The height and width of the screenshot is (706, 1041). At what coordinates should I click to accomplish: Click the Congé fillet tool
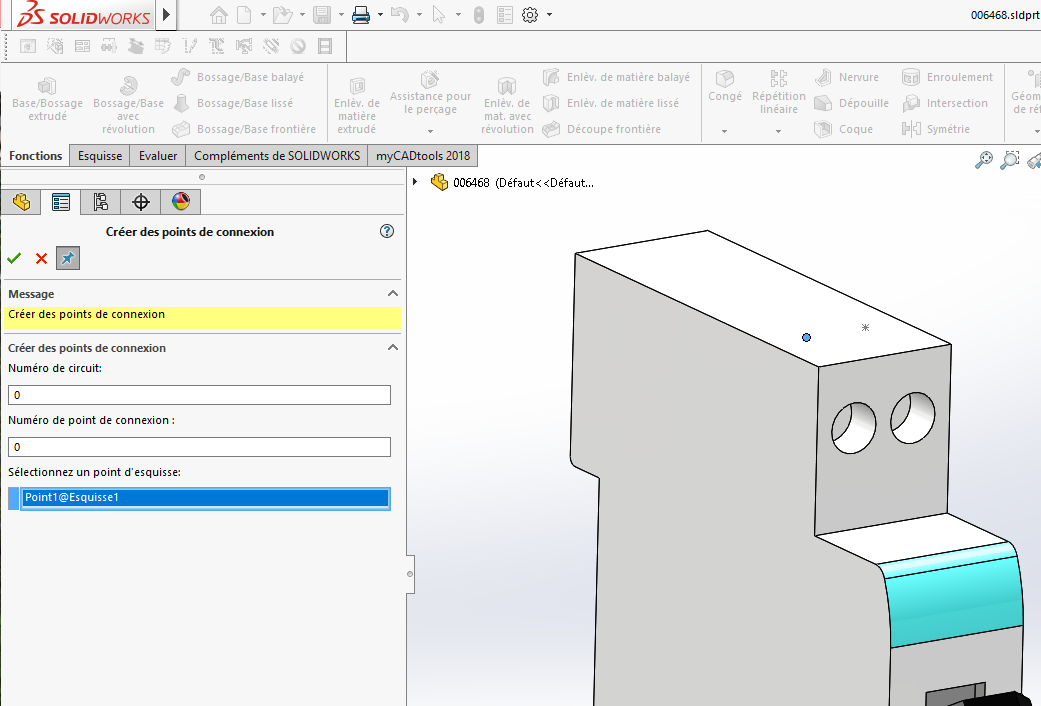pyautogui.click(x=724, y=86)
